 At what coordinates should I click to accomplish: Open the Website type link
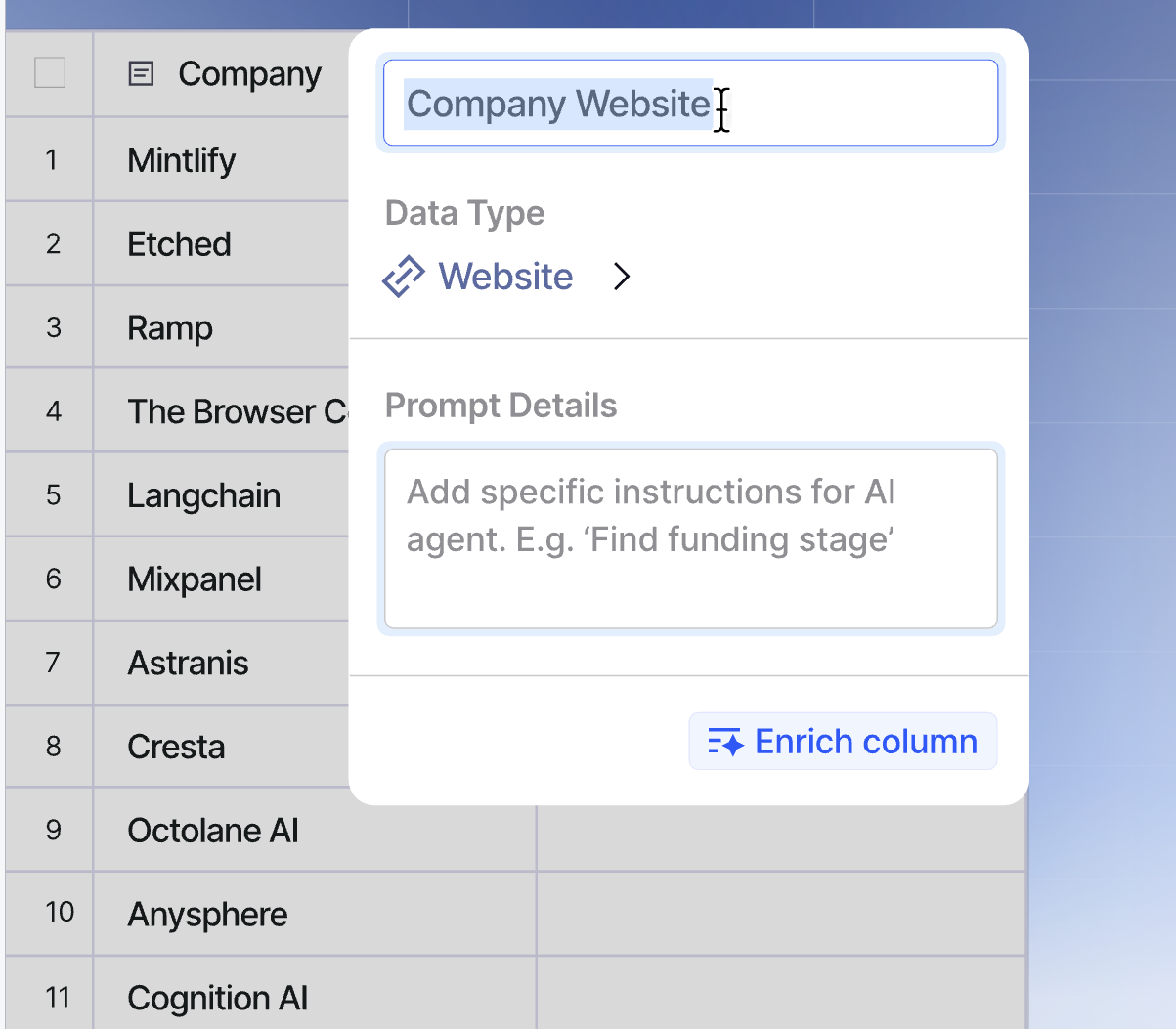[506, 277]
